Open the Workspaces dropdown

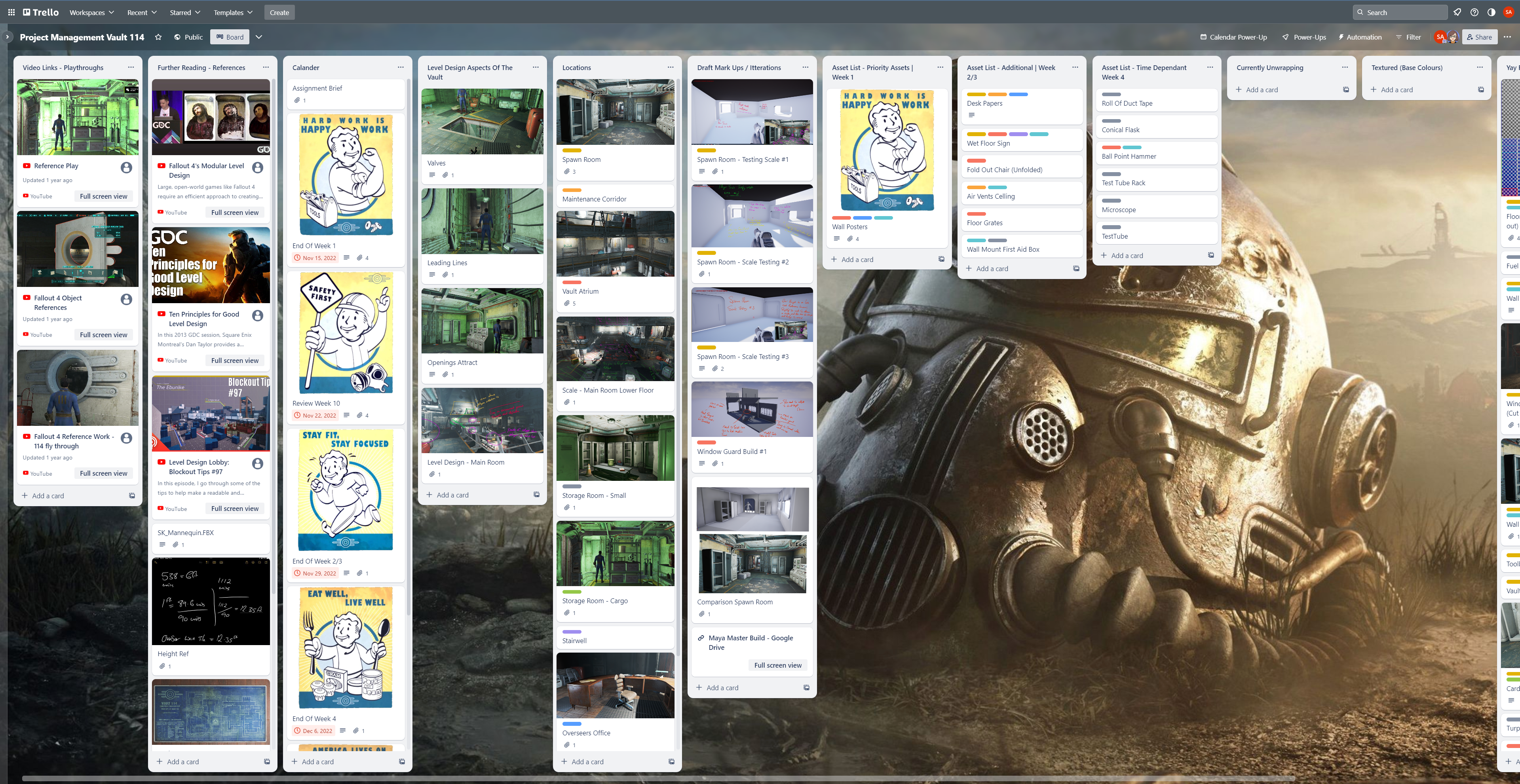point(91,12)
